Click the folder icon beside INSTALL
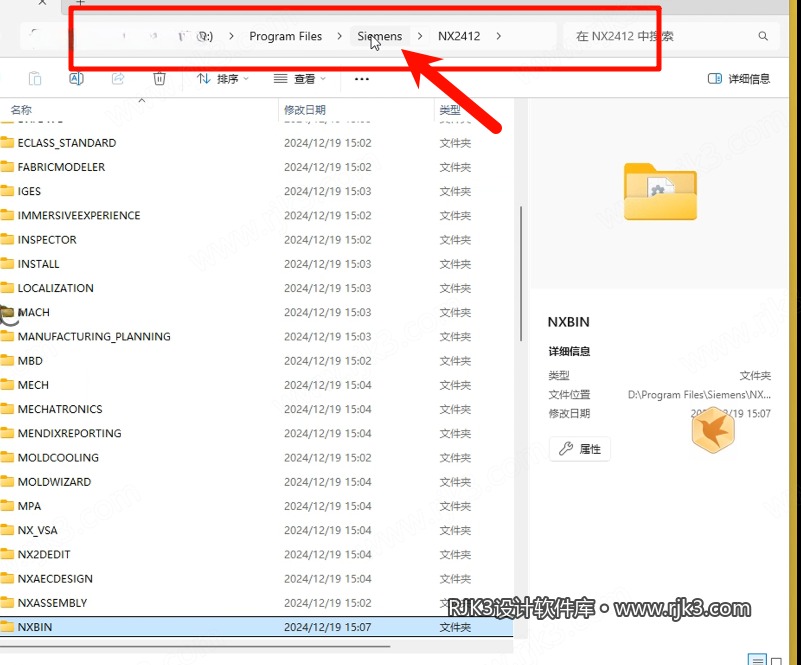 pos(7,264)
